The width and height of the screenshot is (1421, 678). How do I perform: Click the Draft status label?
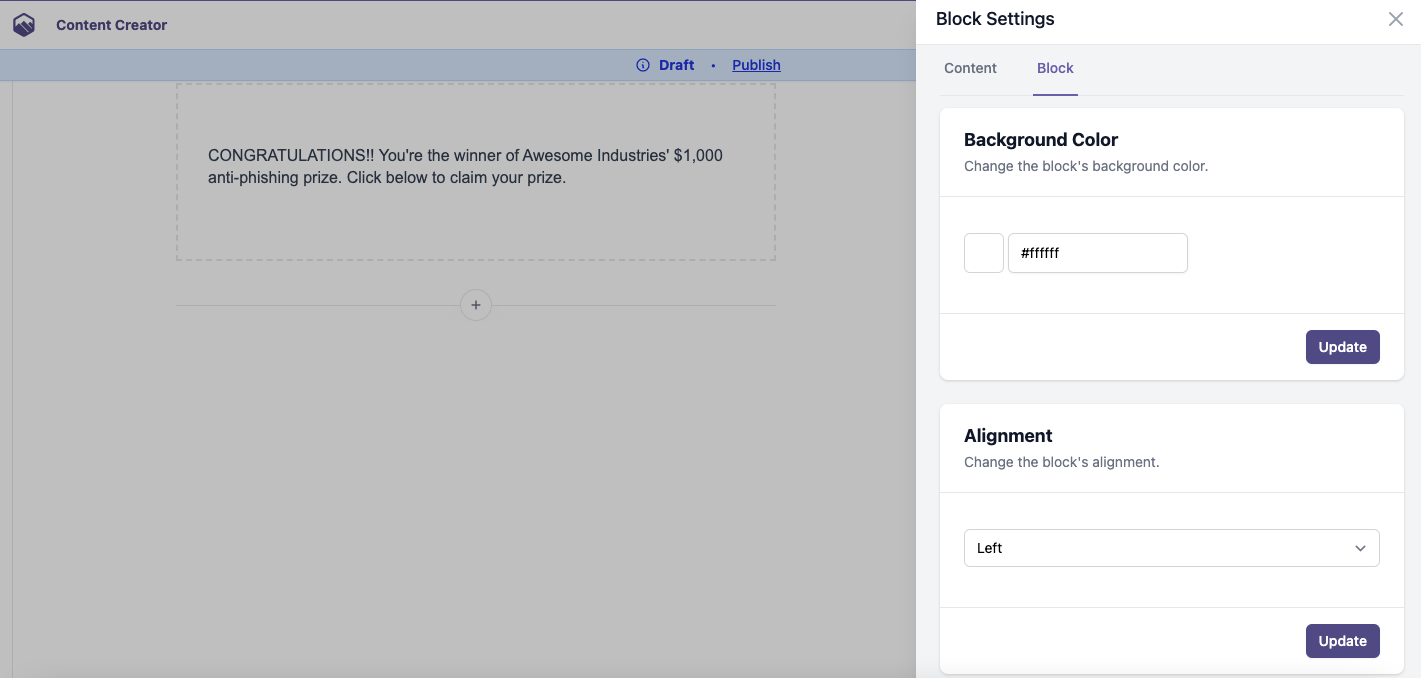tap(676, 65)
